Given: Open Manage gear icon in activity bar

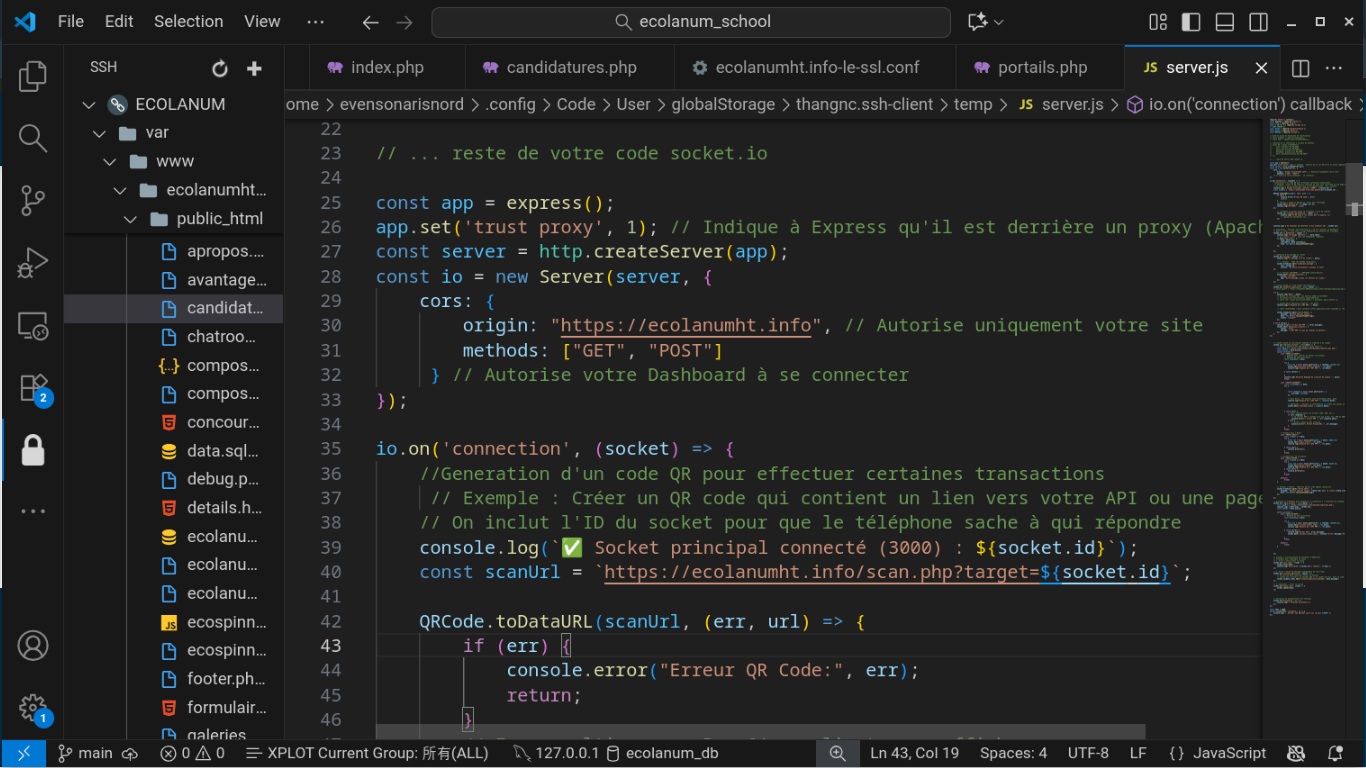Looking at the screenshot, I should [x=33, y=708].
